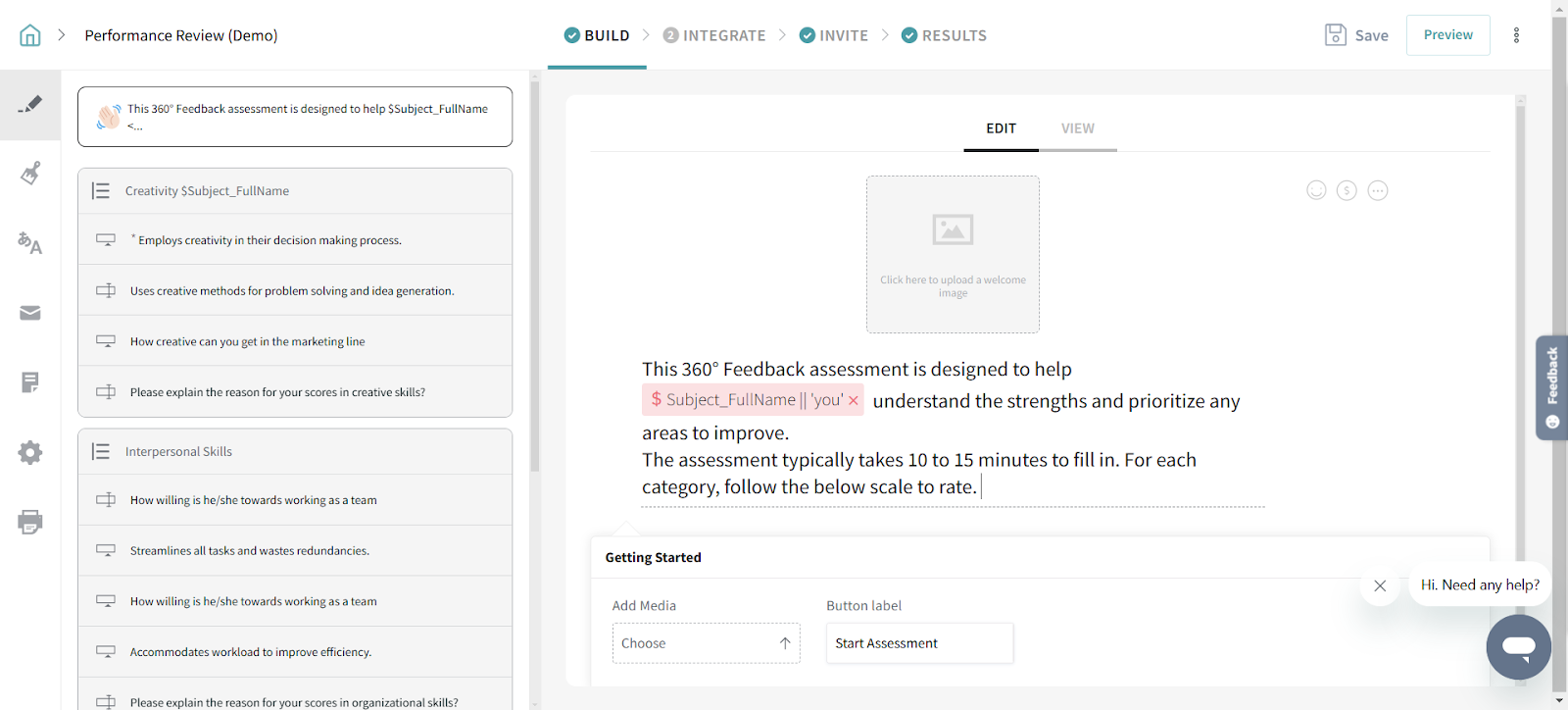Click the printer icon in the sidebar
The width and height of the screenshot is (1568, 710).
(30, 522)
